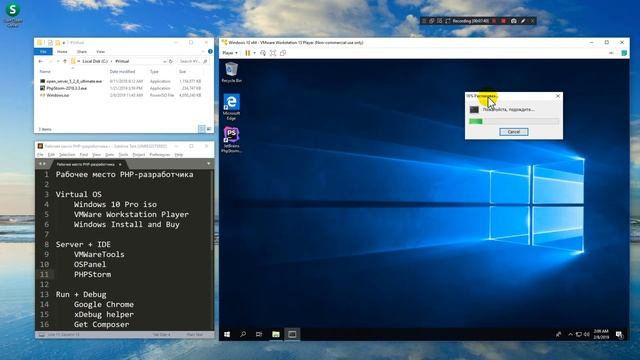Open volume control in the VM tray

pos(587,334)
